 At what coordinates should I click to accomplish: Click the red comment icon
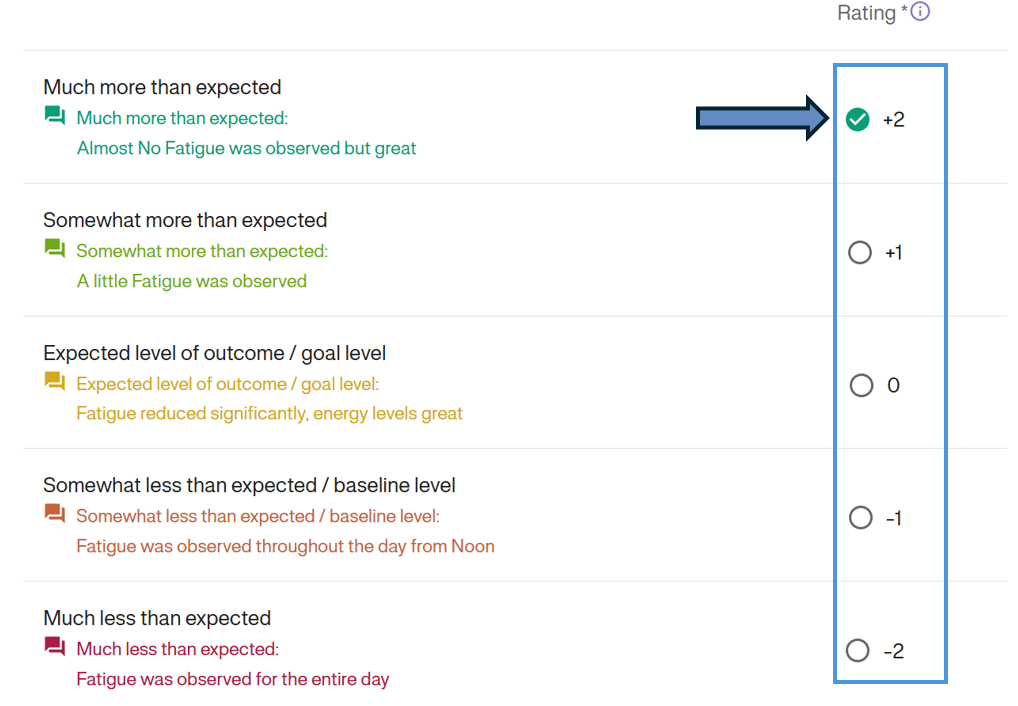55,647
